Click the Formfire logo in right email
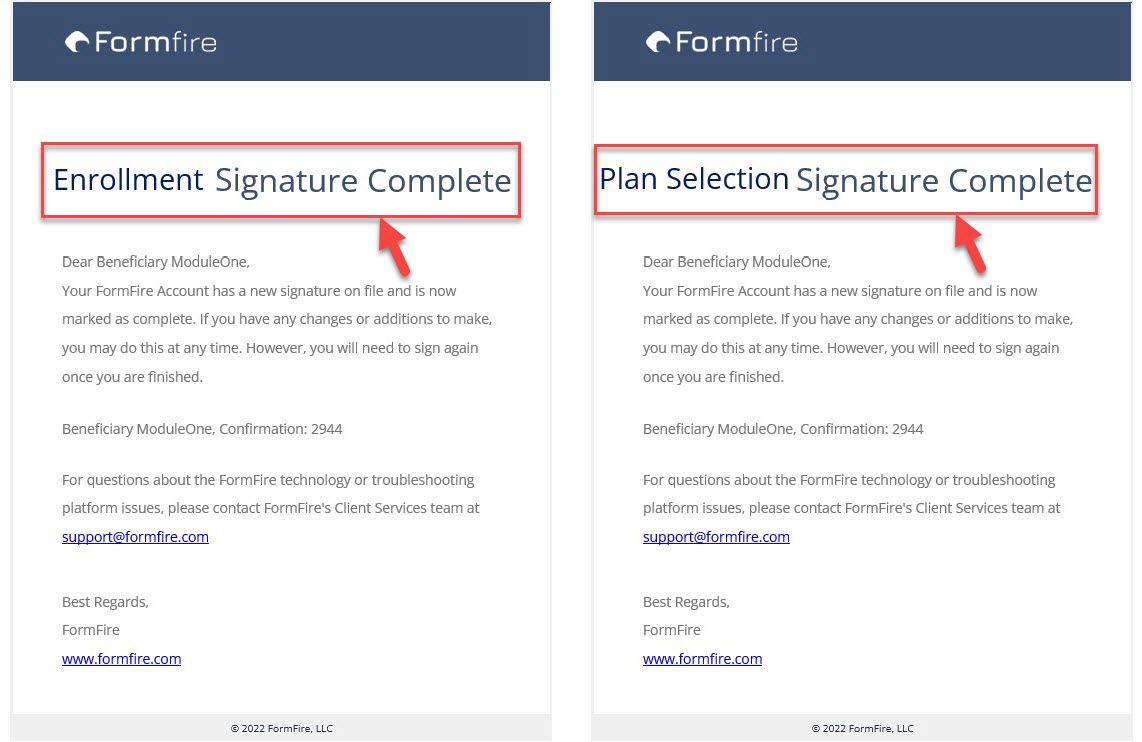Screen dimensions: 1142x742 [x=722, y=42]
